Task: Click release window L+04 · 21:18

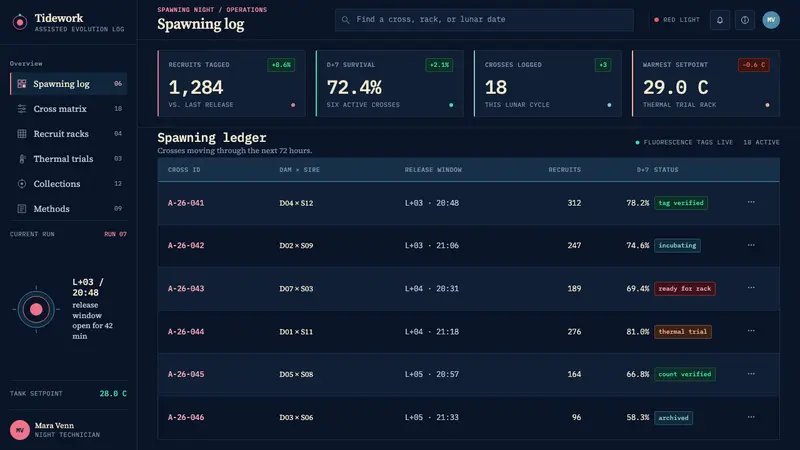Action: pos(432,332)
